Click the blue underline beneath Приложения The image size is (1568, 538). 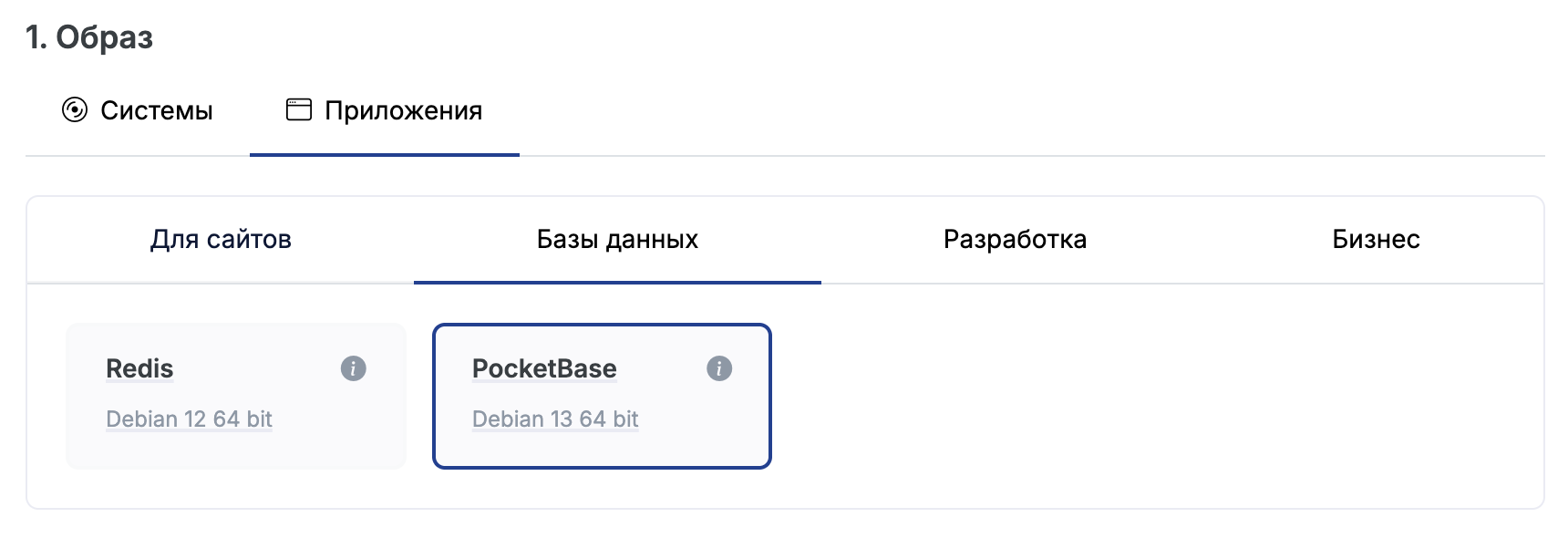[384, 155]
